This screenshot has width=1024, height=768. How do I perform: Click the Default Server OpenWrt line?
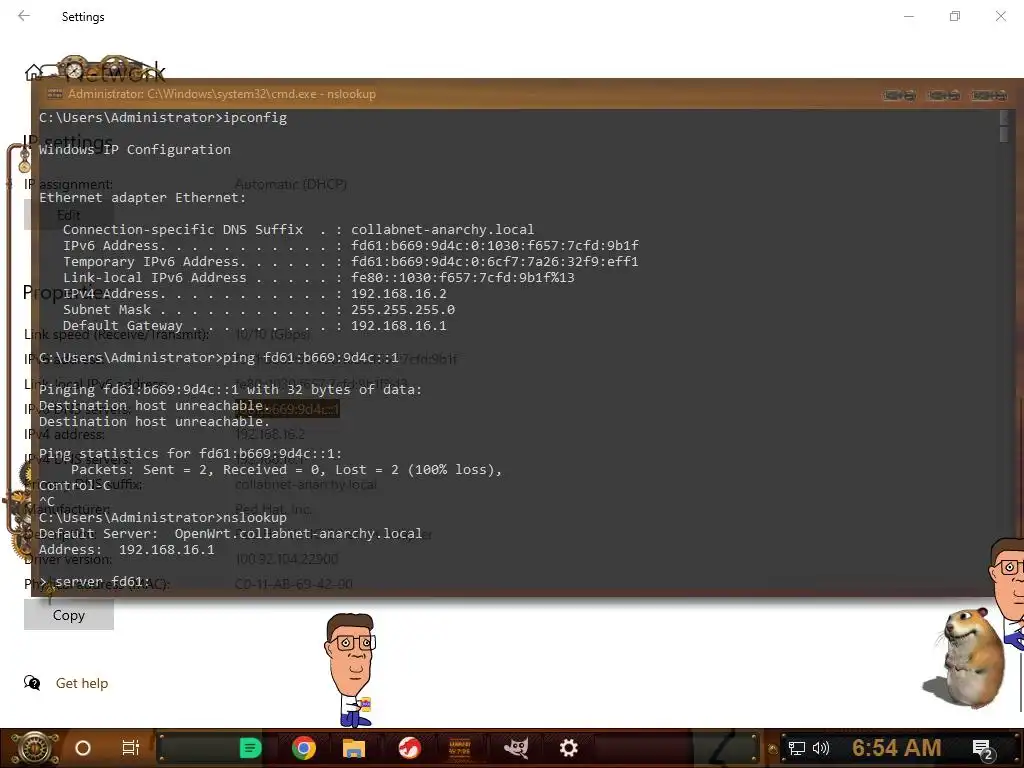click(x=231, y=534)
